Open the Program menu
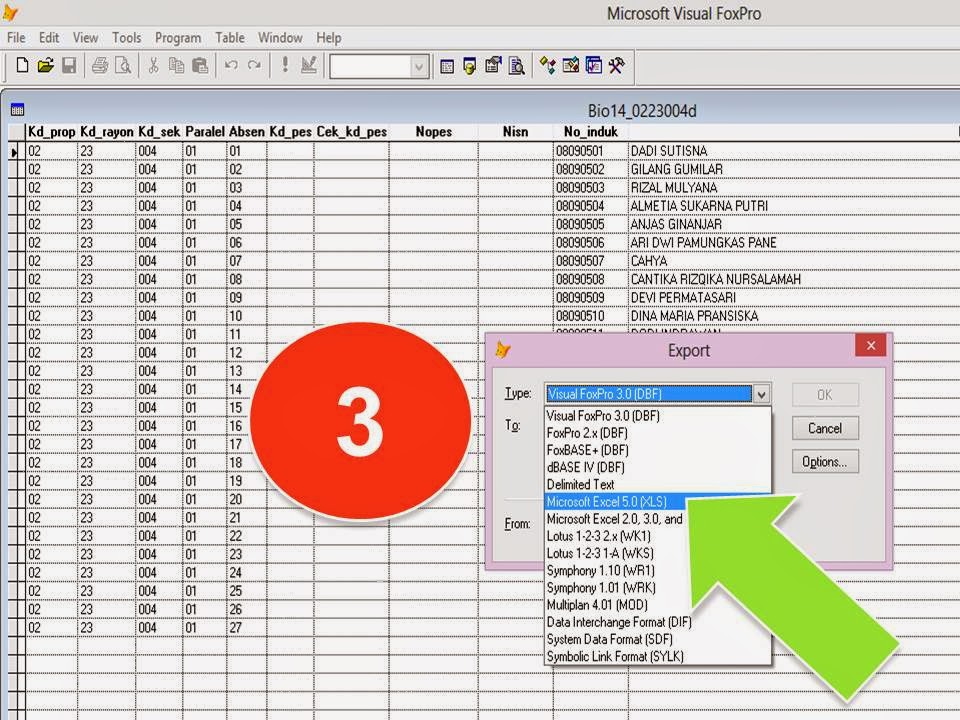This screenshot has width=960, height=720. click(177, 37)
